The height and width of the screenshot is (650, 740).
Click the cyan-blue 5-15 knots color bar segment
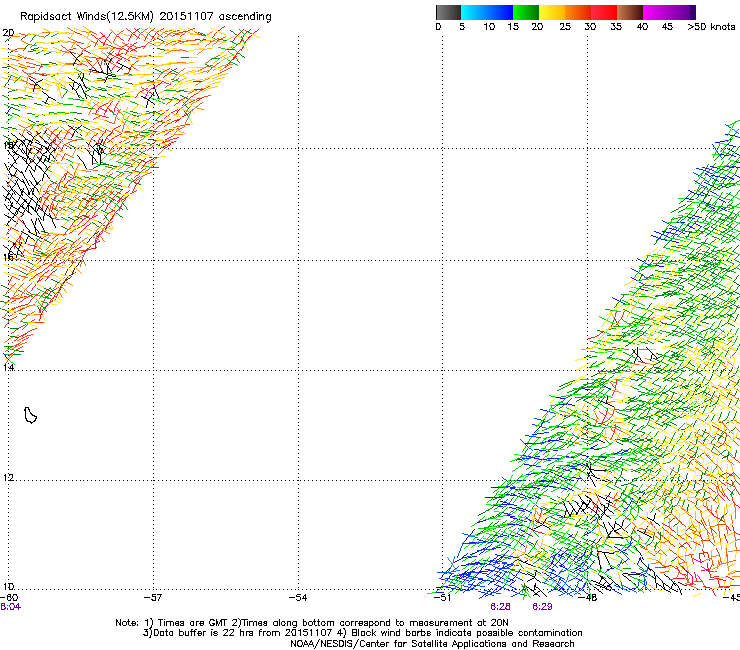[x=487, y=12]
